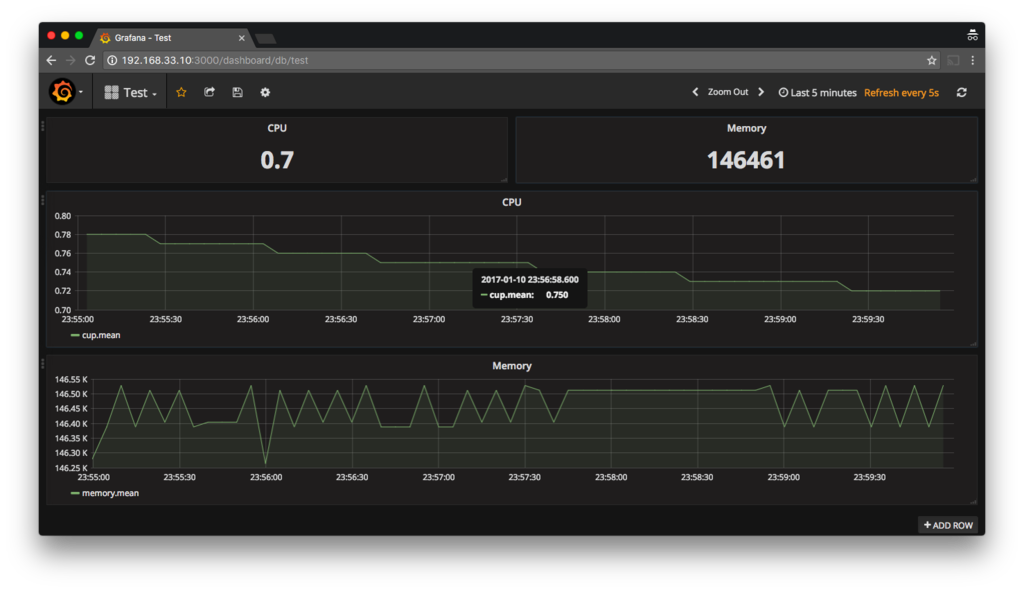The image size is (1024, 591).
Task: Click the CPU value 0.7
Action: tap(277, 160)
